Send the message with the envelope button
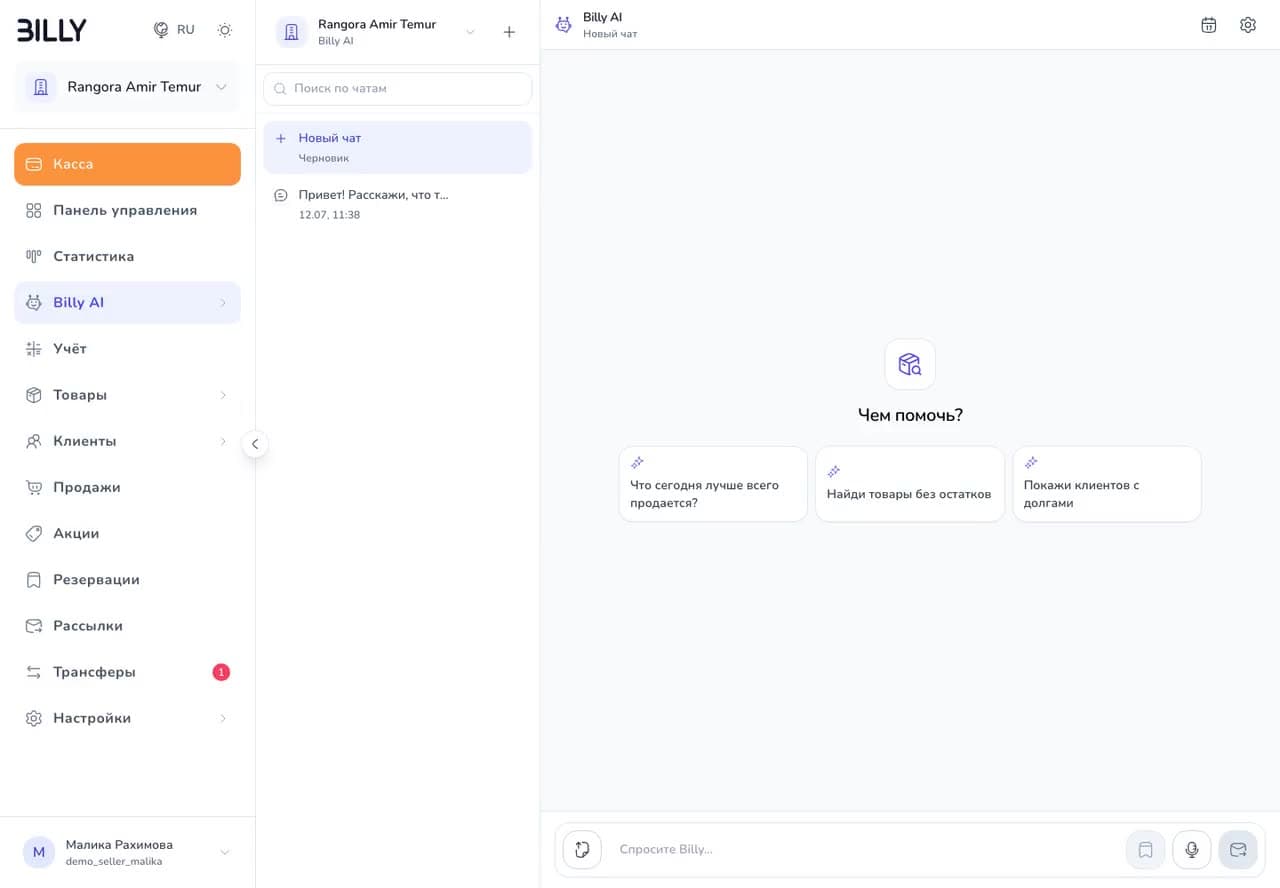Image resolution: width=1280 pixels, height=888 pixels. [1238, 850]
